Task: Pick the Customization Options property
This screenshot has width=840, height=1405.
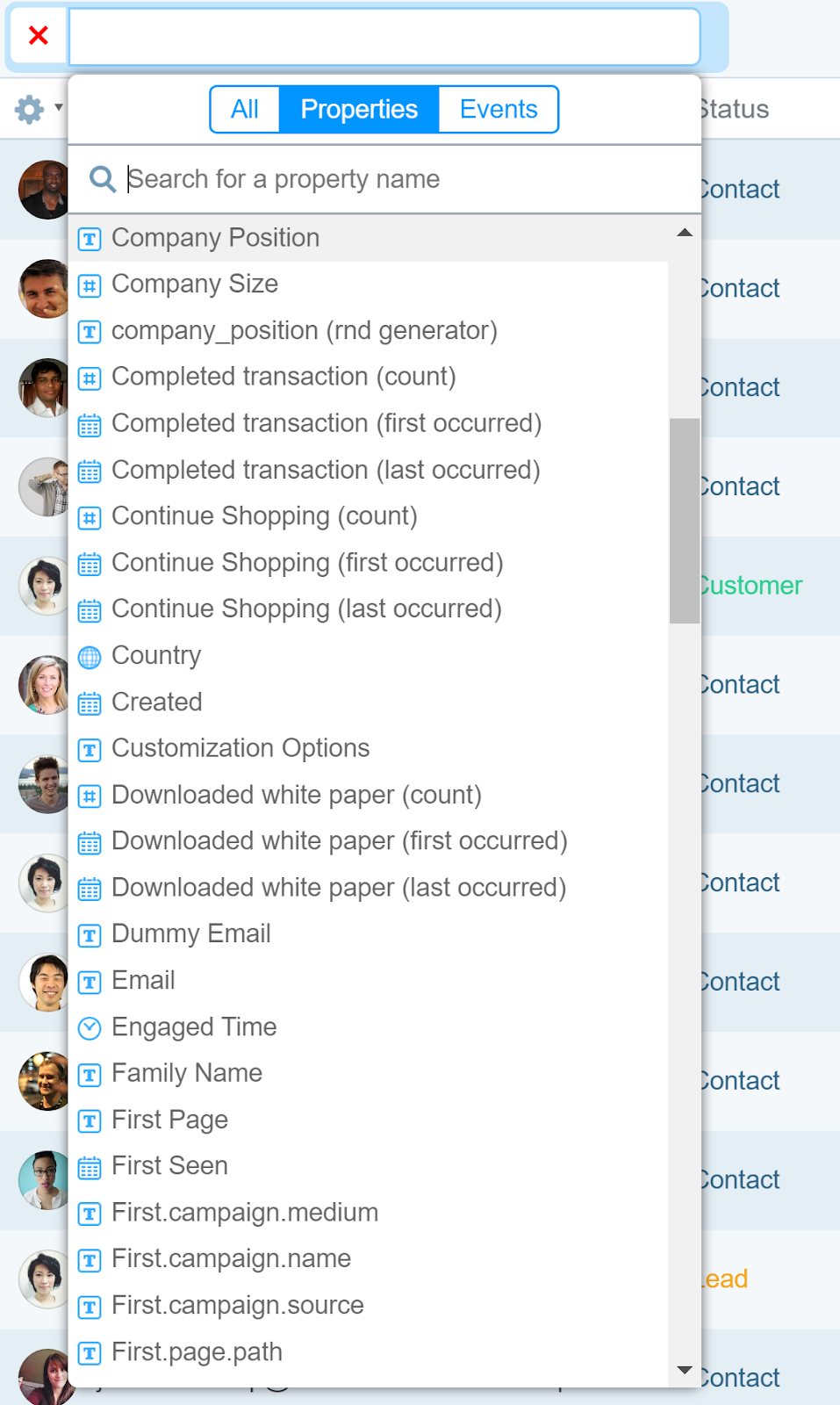Action: point(241,748)
